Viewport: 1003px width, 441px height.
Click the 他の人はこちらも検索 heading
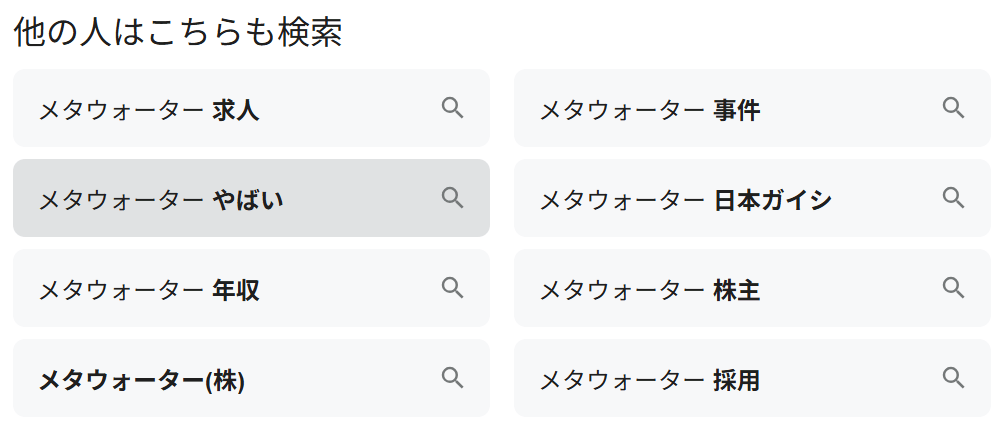(178, 33)
